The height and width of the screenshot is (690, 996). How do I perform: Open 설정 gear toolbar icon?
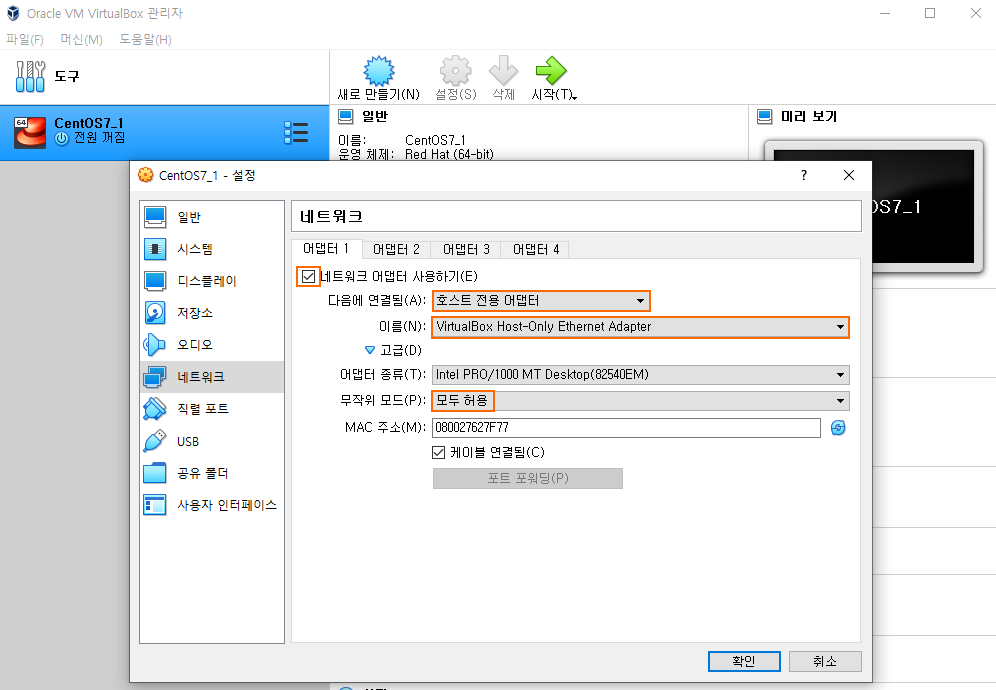tap(455, 71)
